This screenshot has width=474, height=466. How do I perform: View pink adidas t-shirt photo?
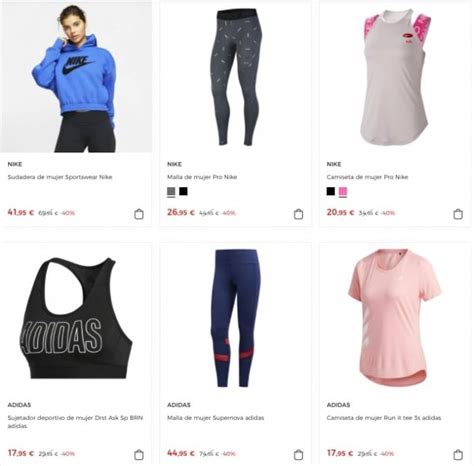[395, 318]
